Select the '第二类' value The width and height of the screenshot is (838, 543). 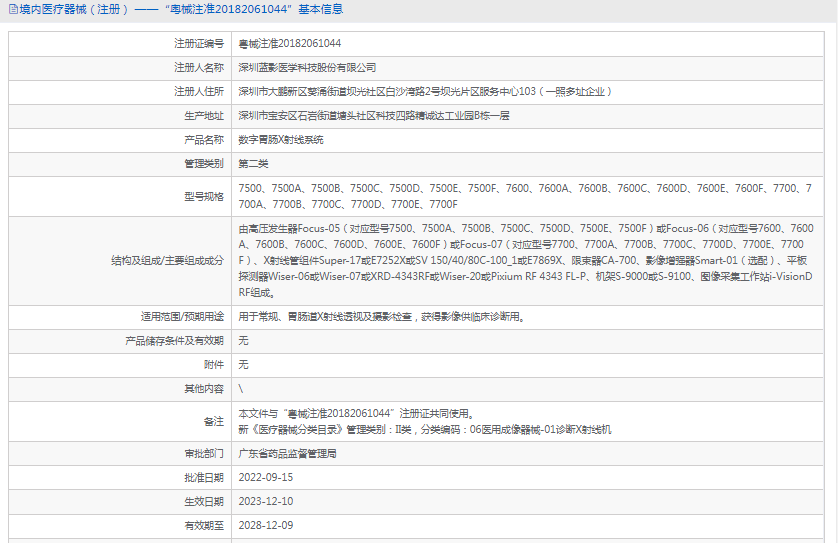(253, 164)
